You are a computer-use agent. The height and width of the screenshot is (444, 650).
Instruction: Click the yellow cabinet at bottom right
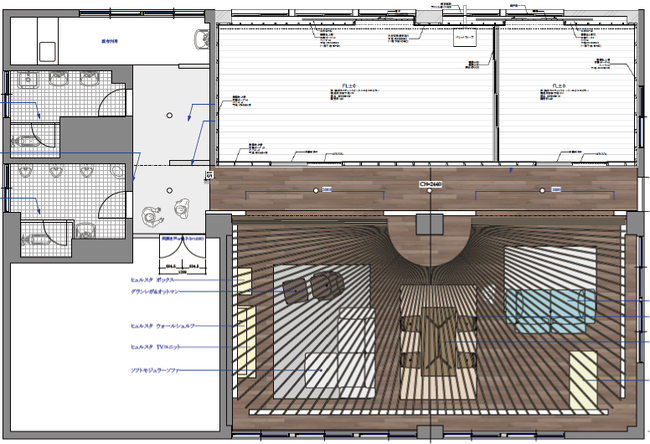point(583,380)
